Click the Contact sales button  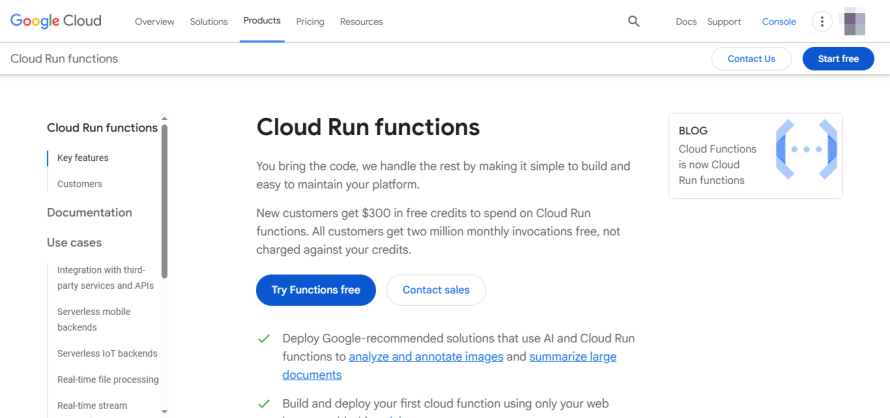(x=436, y=290)
